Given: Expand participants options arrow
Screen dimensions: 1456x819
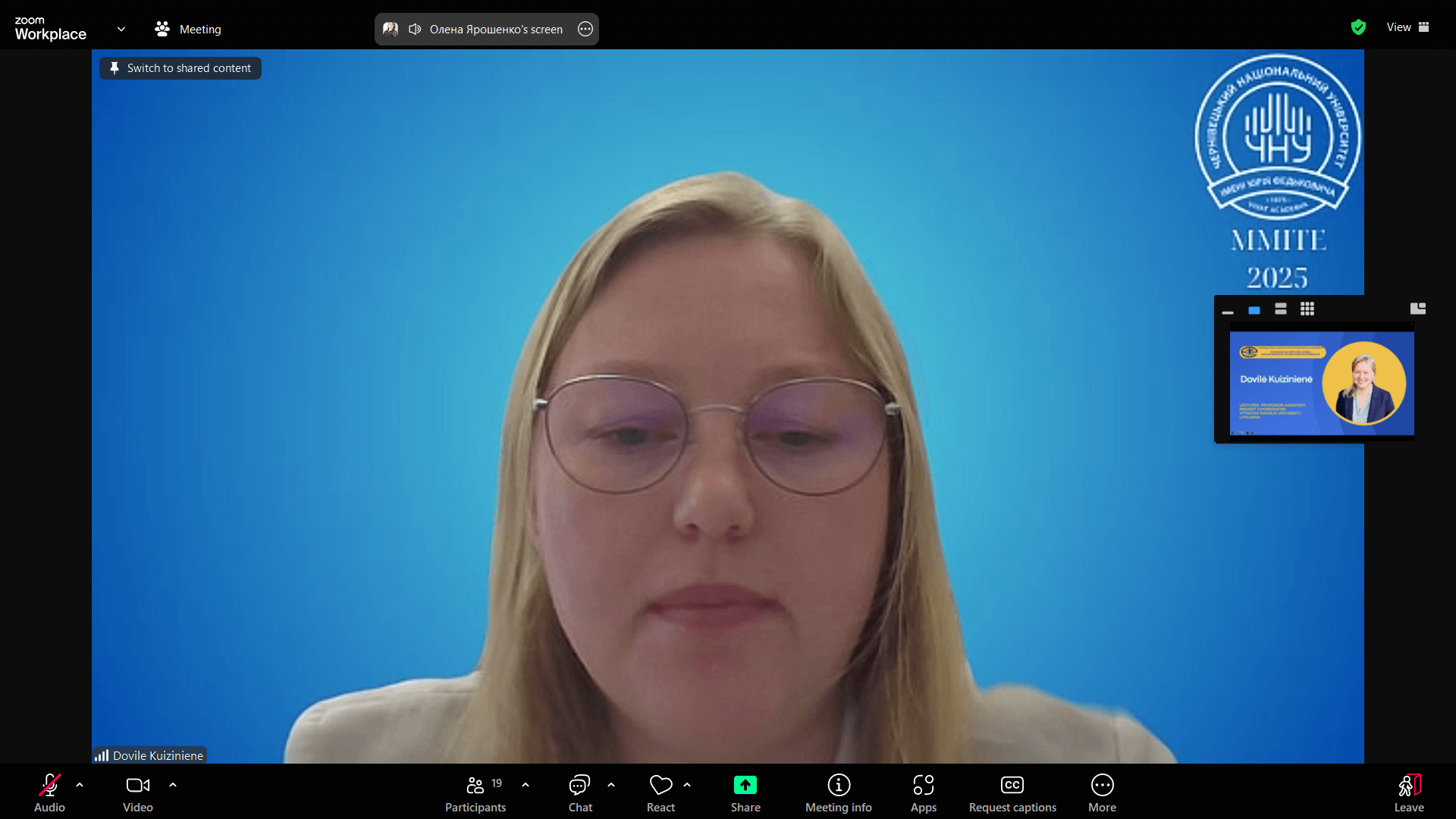Looking at the screenshot, I should [x=526, y=785].
